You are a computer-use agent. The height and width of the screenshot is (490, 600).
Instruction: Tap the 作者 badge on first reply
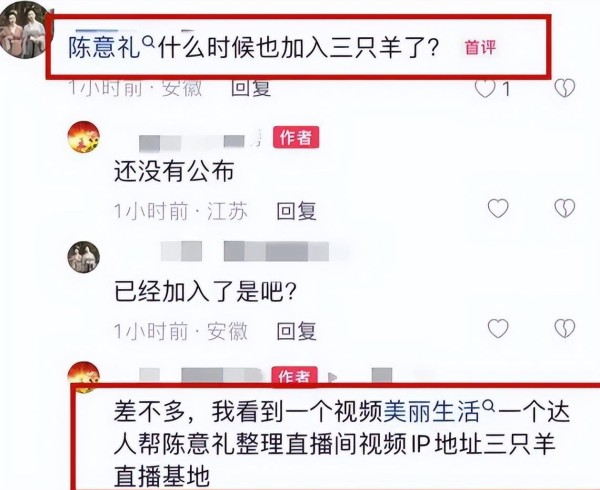296,137
